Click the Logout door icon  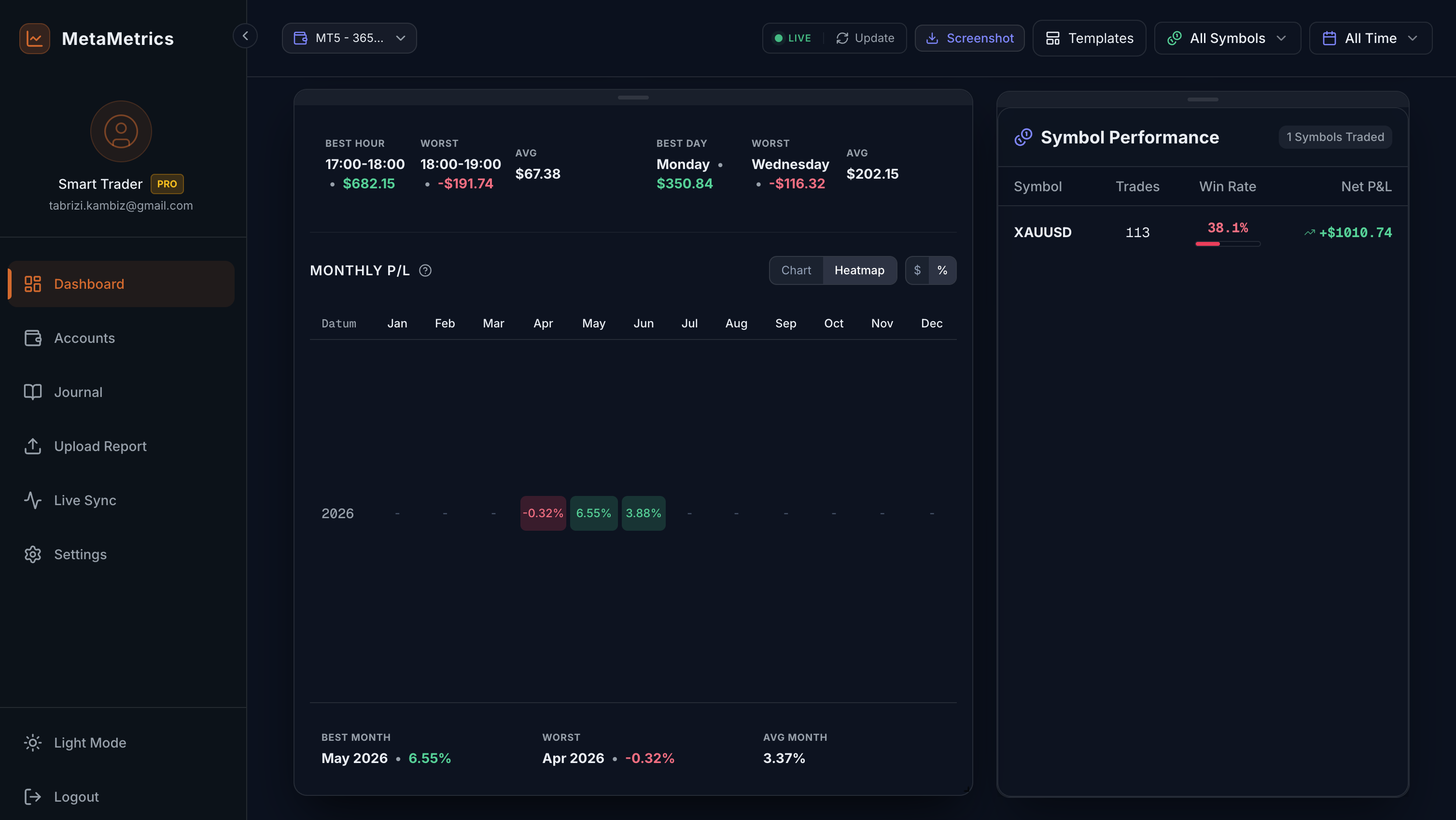point(33,796)
